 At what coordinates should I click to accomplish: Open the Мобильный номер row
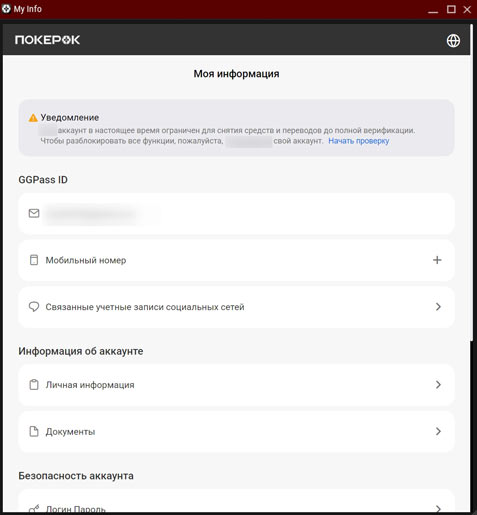coord(236,260)
